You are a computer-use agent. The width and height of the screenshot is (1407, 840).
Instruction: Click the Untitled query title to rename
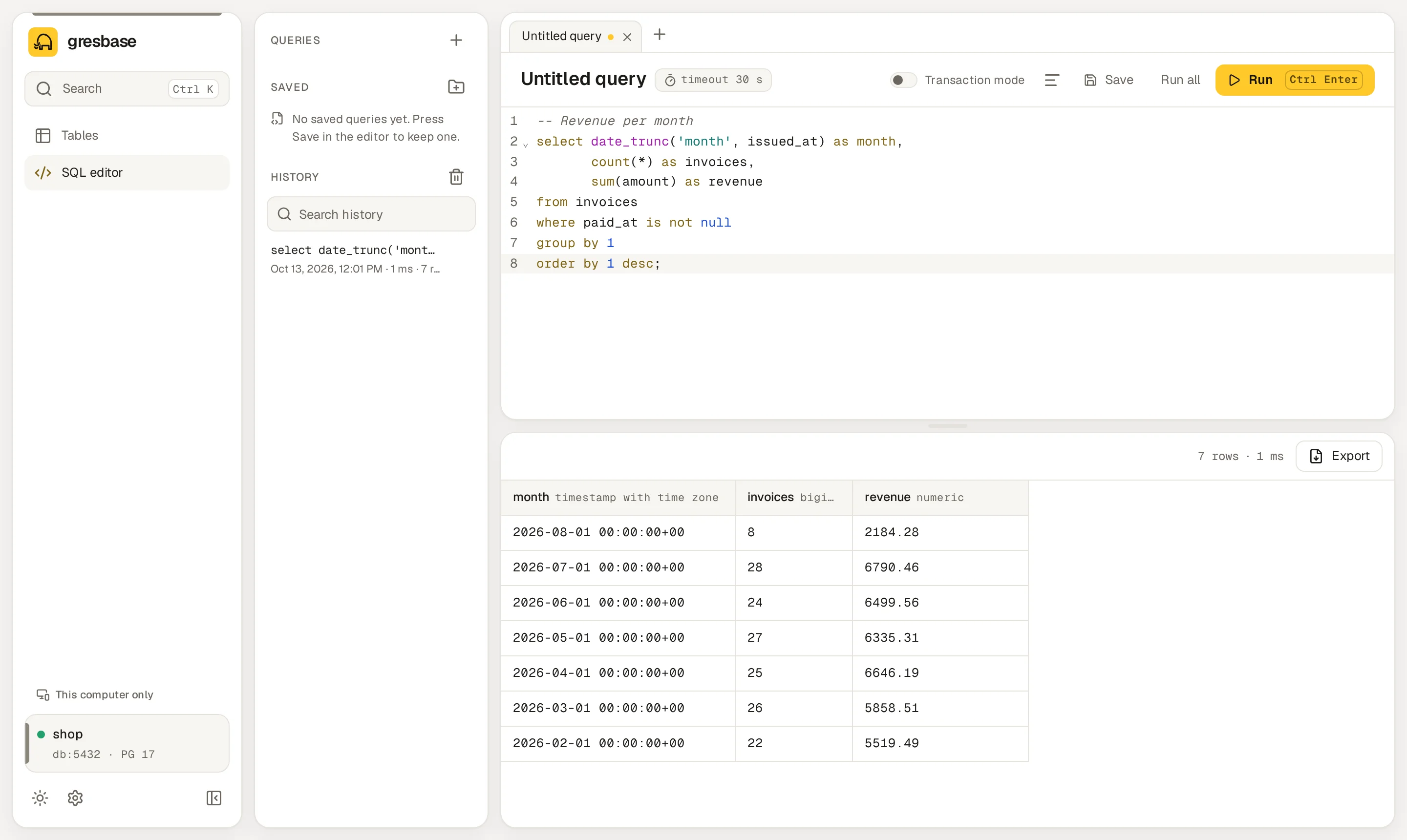(x=583, y=79)
